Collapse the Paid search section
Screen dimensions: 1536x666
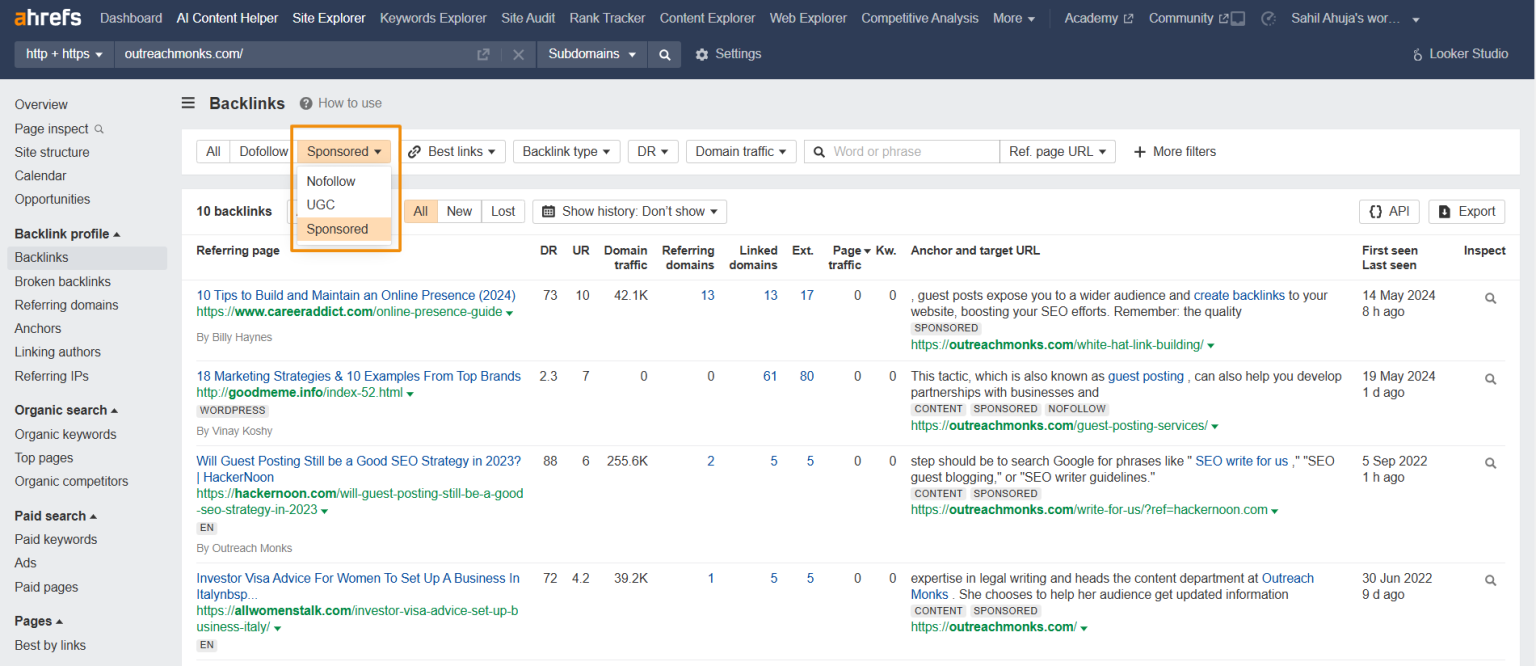point(56,516)
